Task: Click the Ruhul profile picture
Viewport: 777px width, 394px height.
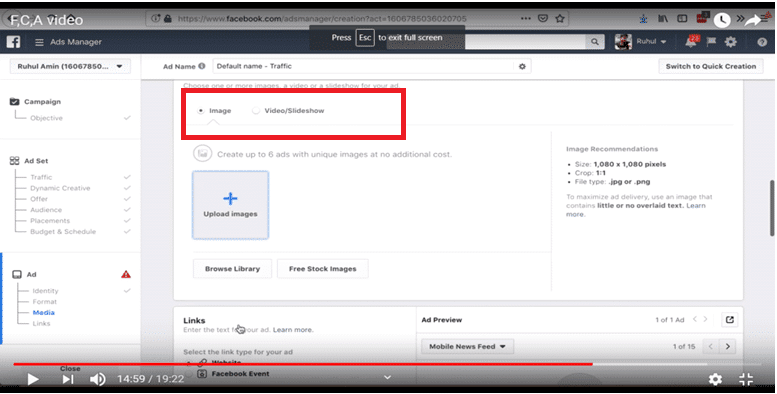Action: [623, 42]
